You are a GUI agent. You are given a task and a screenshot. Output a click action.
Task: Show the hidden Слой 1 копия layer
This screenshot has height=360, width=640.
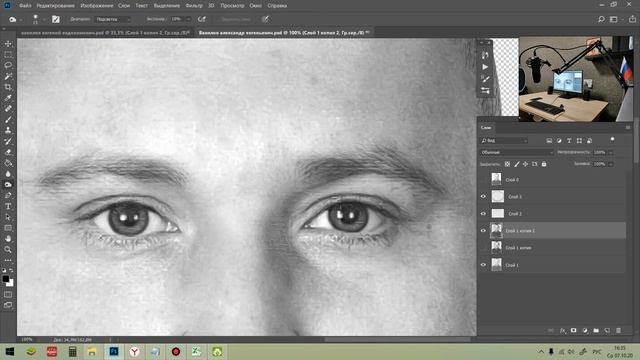(483, 248)
